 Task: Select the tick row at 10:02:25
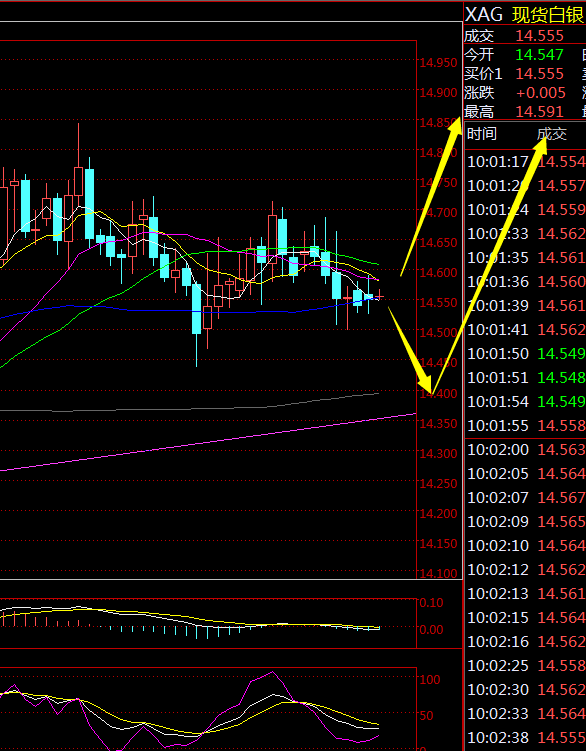(x=526, y=665)
